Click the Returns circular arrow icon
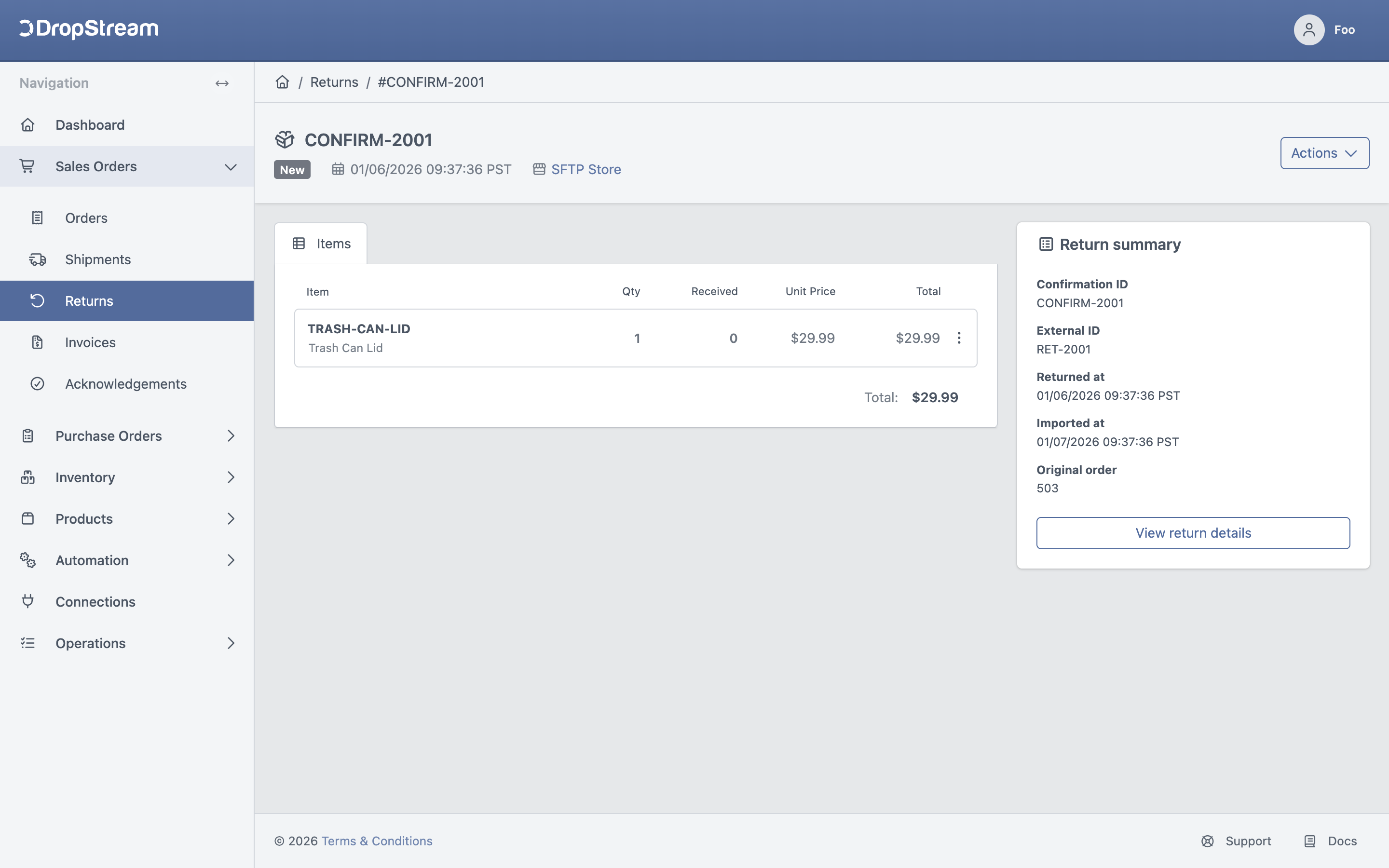This screenshot has width=1389, height=868. tap(37, 301)
